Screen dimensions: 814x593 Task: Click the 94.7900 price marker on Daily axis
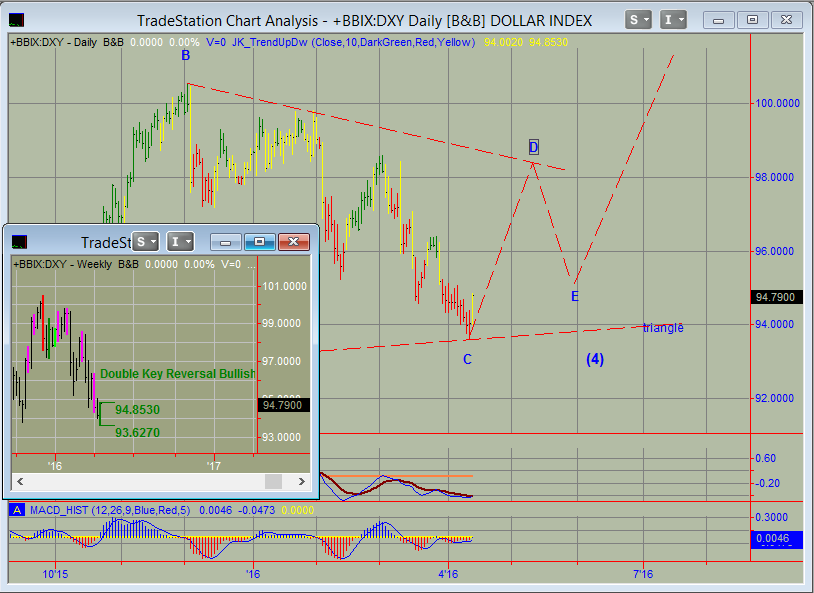(775, 297)
